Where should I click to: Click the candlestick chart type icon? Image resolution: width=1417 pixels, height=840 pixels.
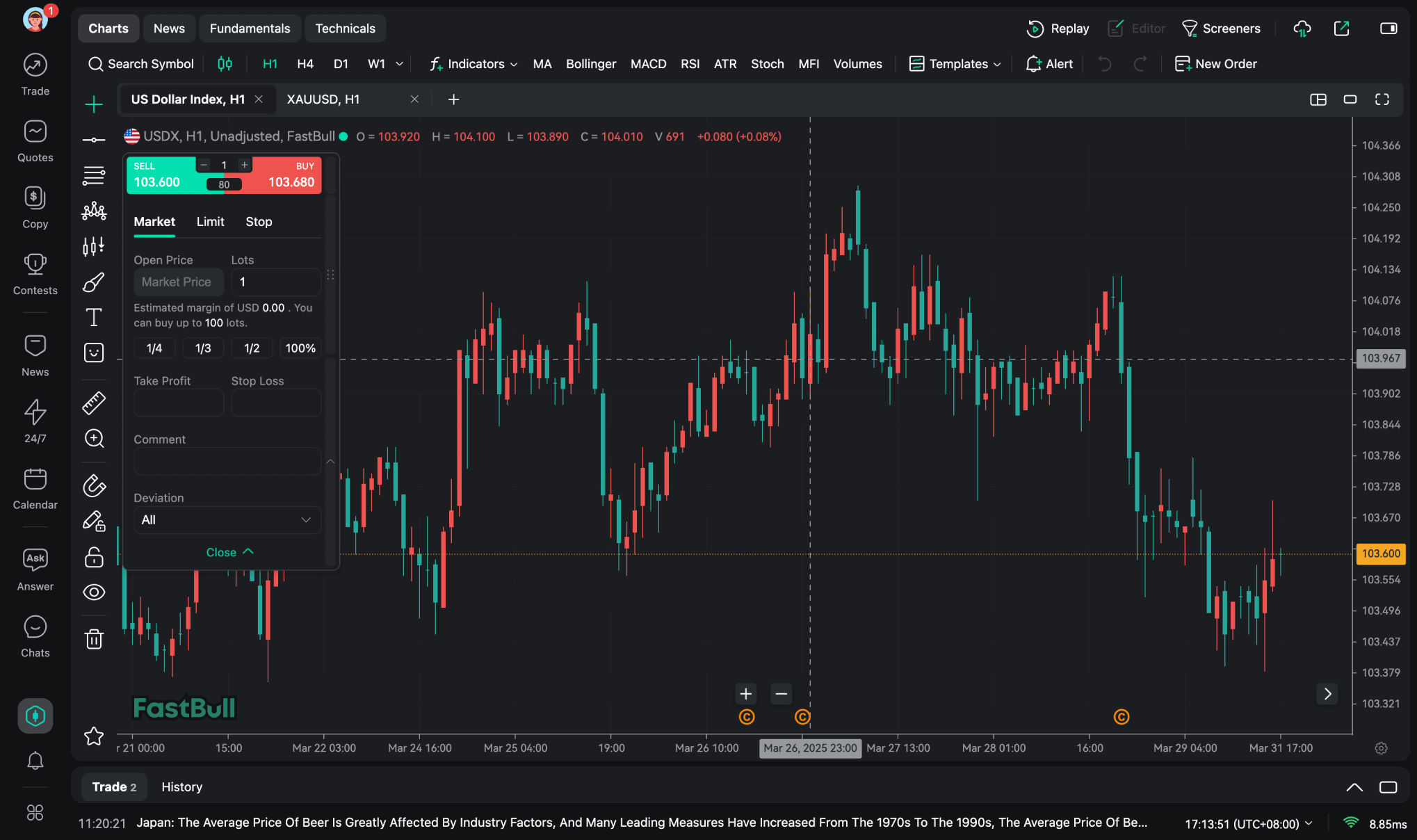pyautogui.click(x=225, y=64)
